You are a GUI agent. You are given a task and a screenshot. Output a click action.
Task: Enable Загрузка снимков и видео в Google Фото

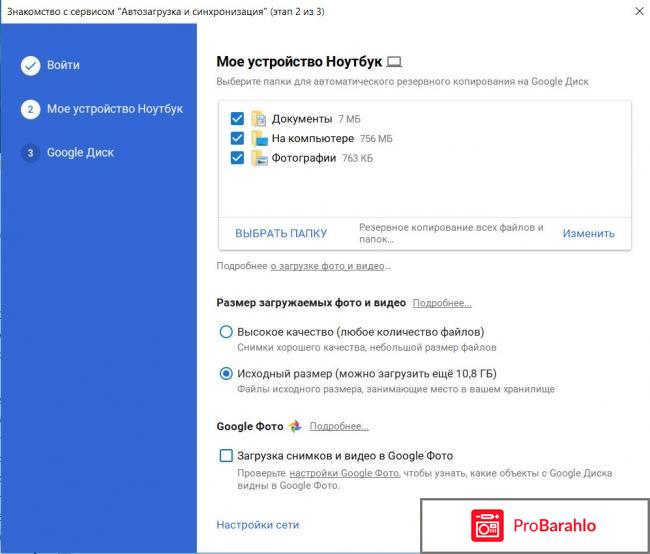point(226,456)
